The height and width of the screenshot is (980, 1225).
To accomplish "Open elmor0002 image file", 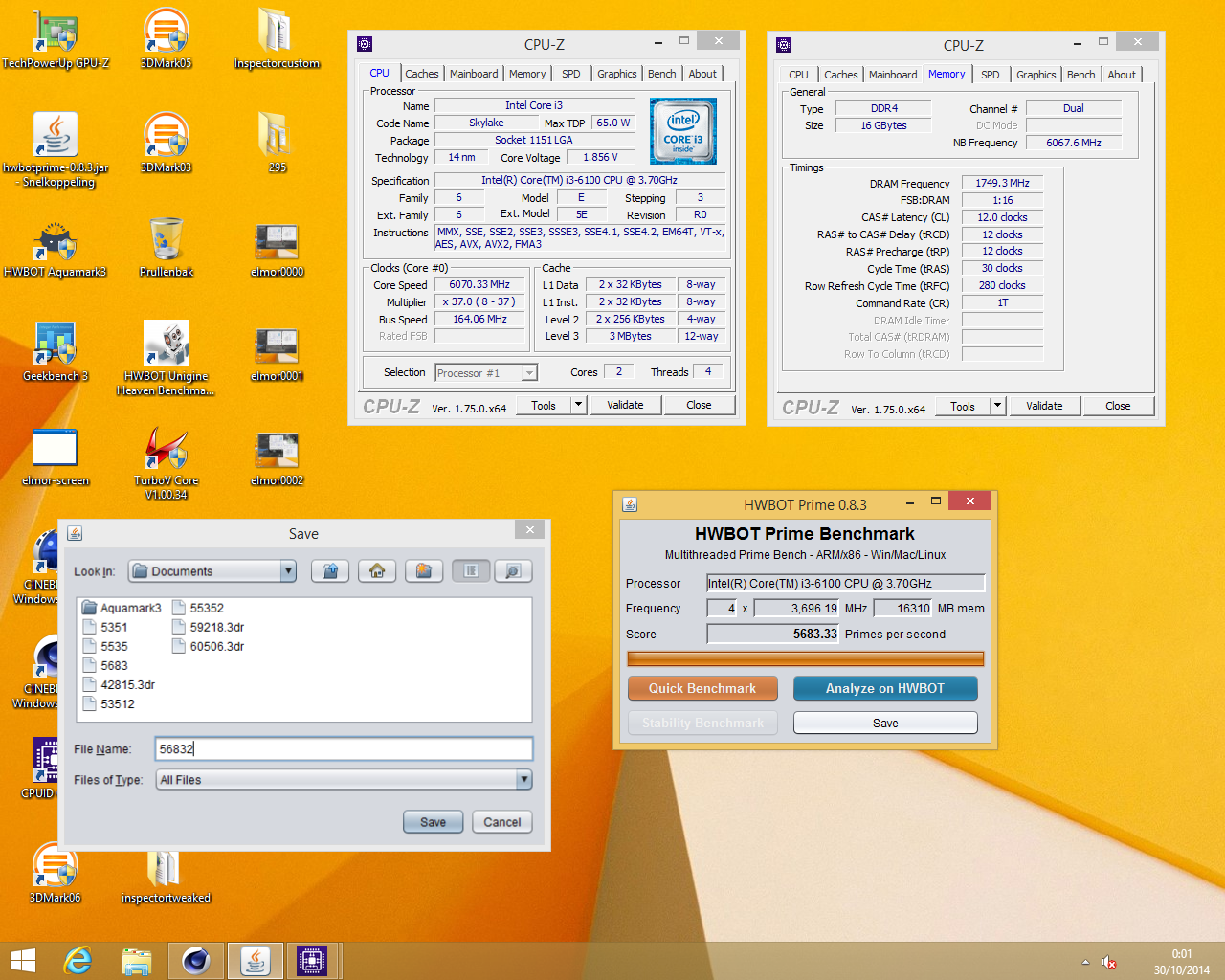I will pos(277,457).
